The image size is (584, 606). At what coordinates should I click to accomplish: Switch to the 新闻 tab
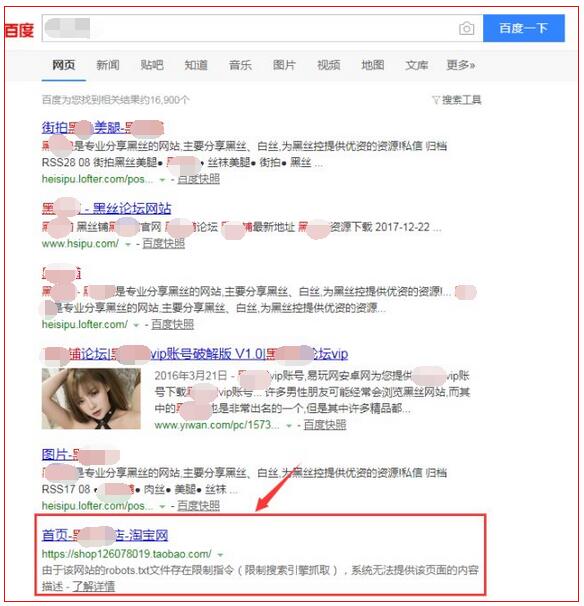pos(108,65)
